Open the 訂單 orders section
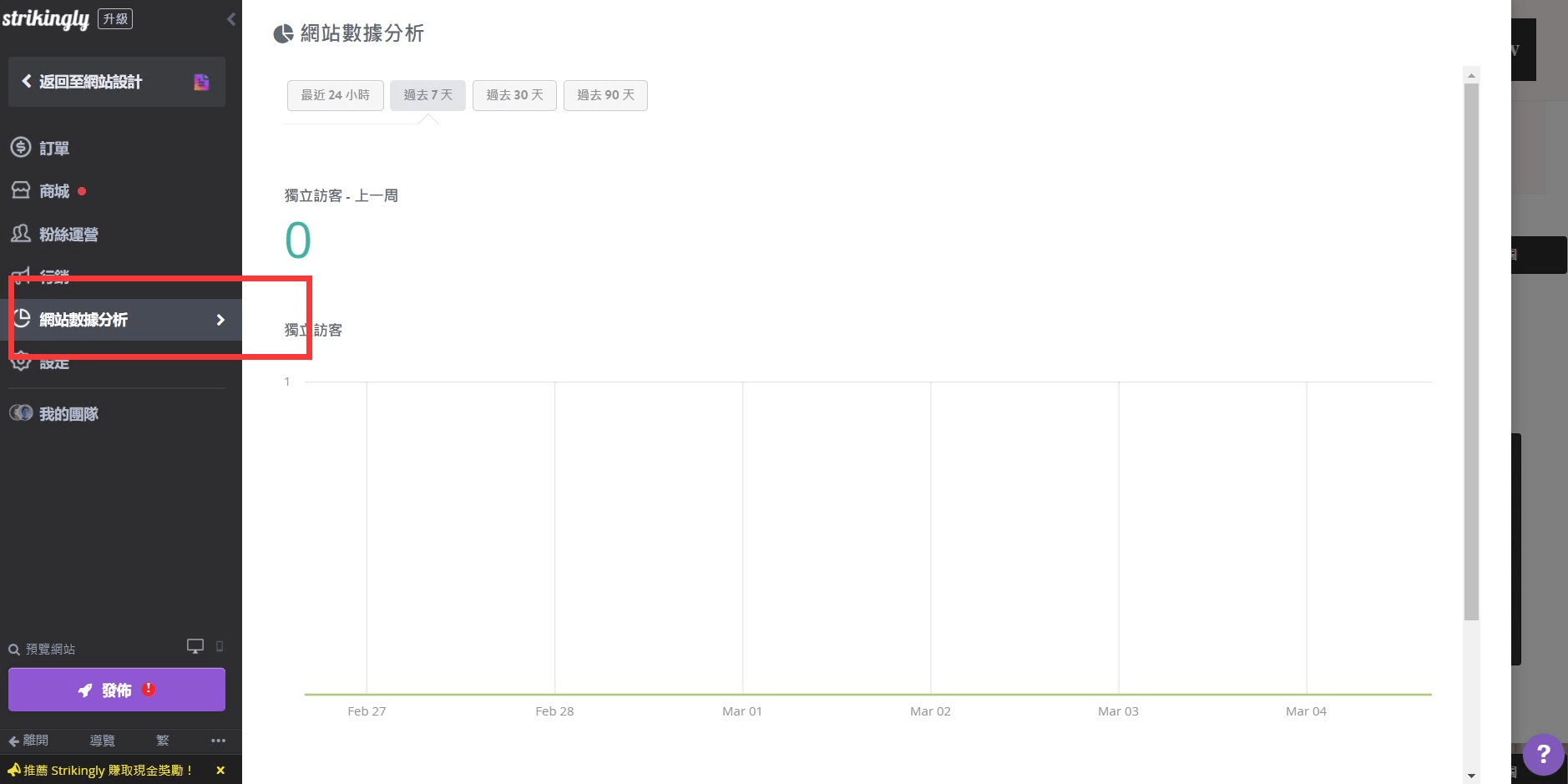Image resolution: width=1568 pixels, height=784 pixels. (x=53, y=149)
